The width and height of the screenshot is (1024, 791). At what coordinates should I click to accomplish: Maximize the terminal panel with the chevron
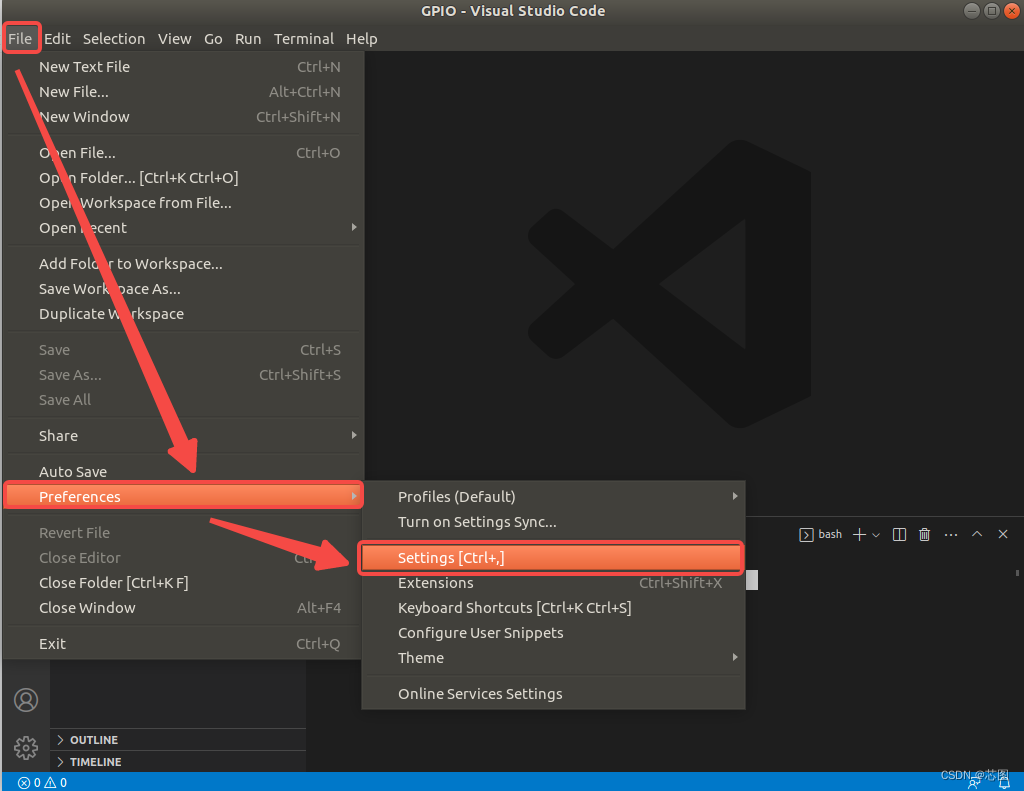coord(977,534)
